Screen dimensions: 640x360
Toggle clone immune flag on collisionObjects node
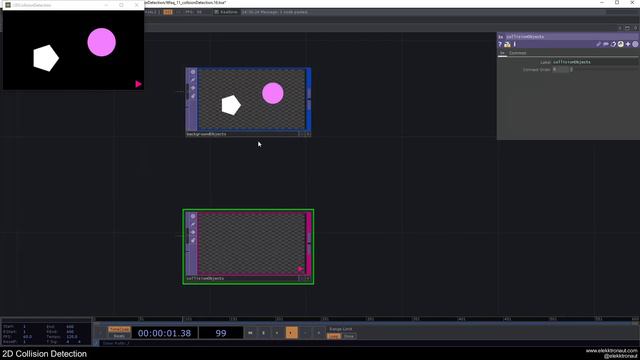click(193, 224)
